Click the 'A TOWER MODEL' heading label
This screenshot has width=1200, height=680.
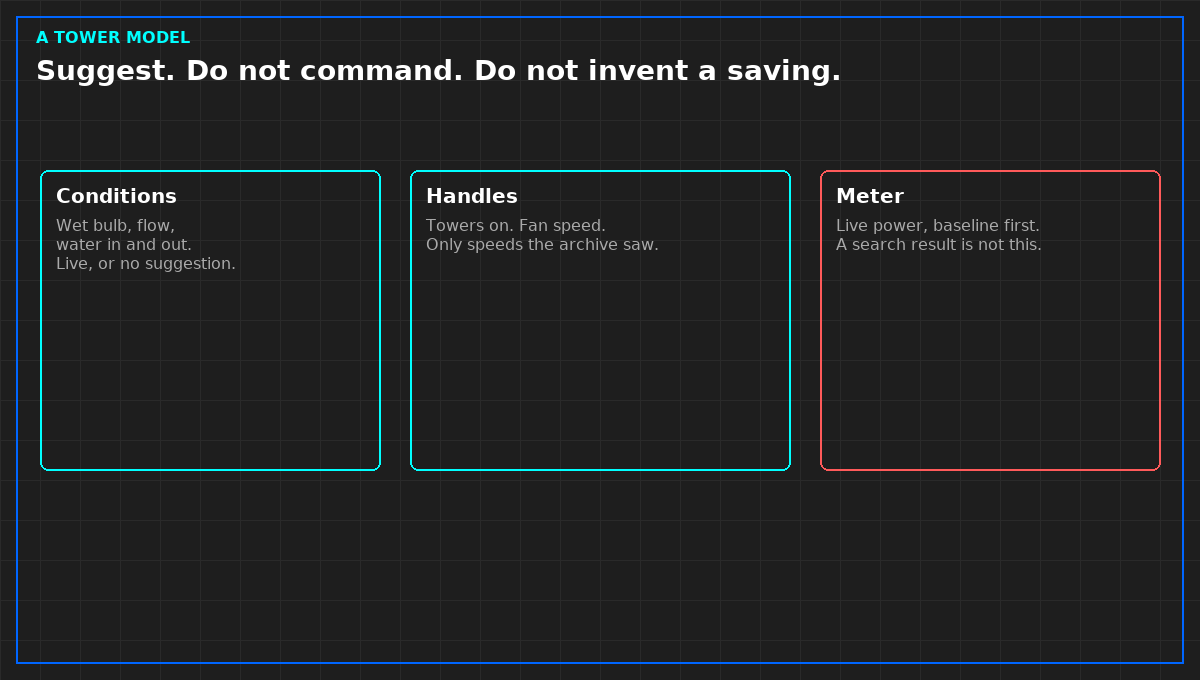click(113, 38)
